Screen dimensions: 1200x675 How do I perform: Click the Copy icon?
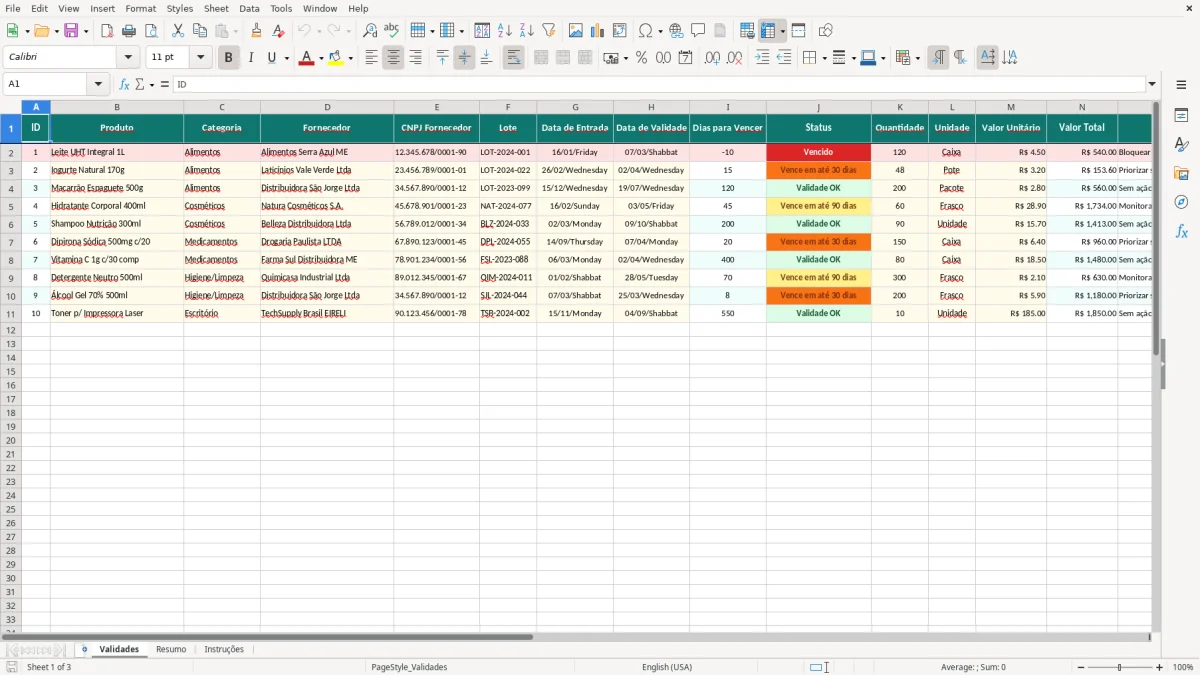click(x=200, y=31)
